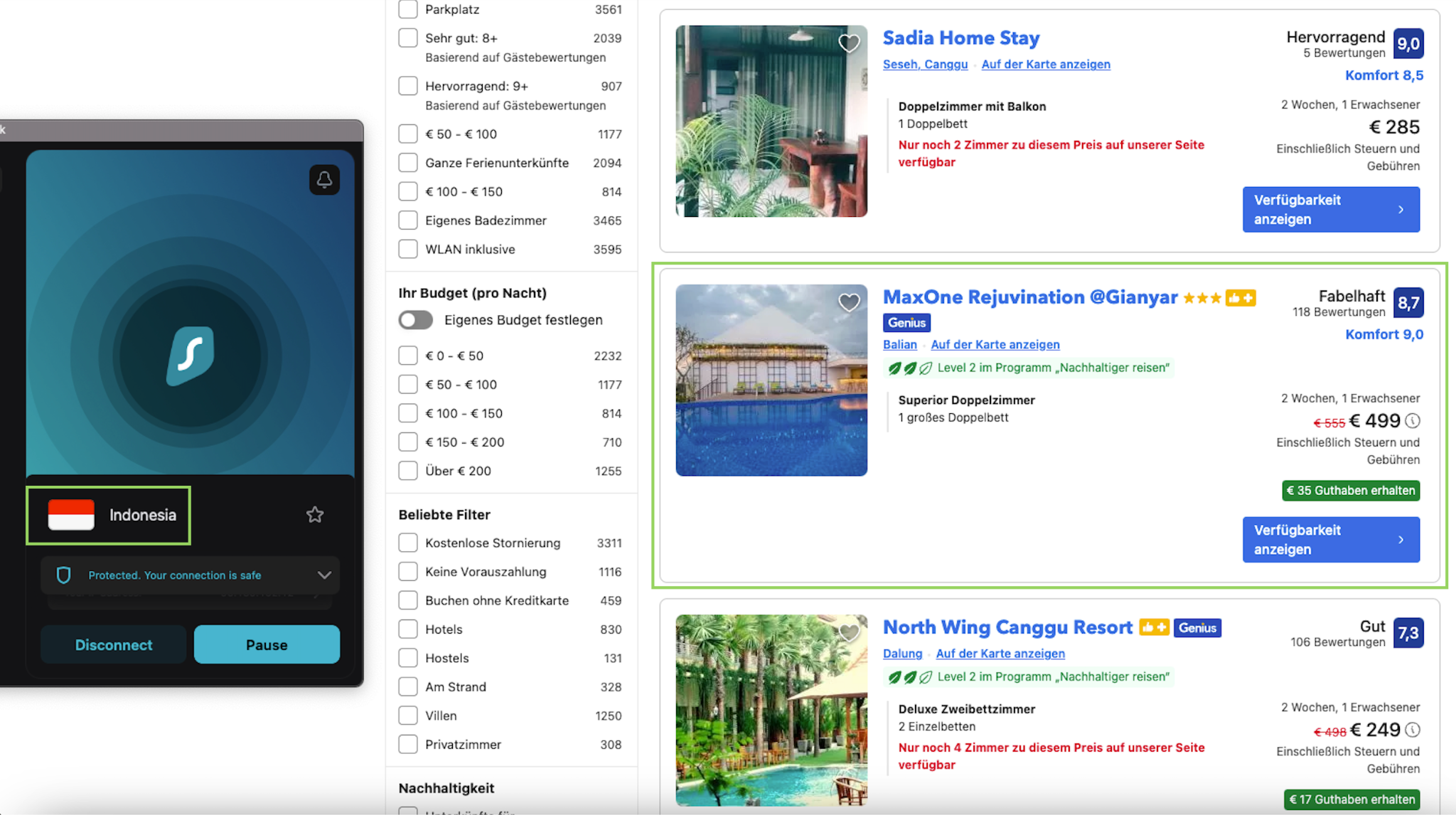Click Genius badge beside North Wing Canggu
Viewport: 1456px width, 815px height.
click(1197, 628)
